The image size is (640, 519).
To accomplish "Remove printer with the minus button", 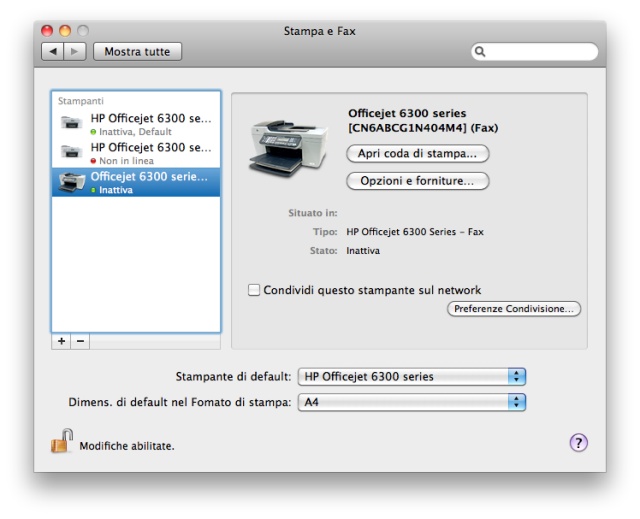I will tap(80, 341).
